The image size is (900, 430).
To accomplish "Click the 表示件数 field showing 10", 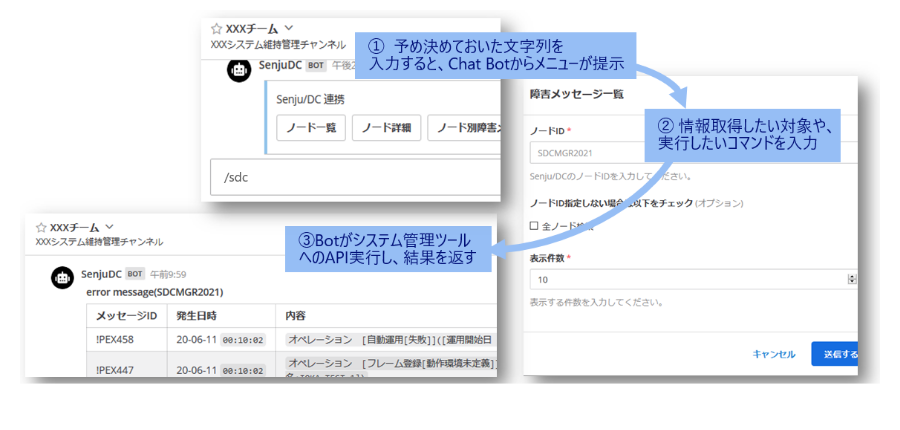I will click(x=693, y=280).
